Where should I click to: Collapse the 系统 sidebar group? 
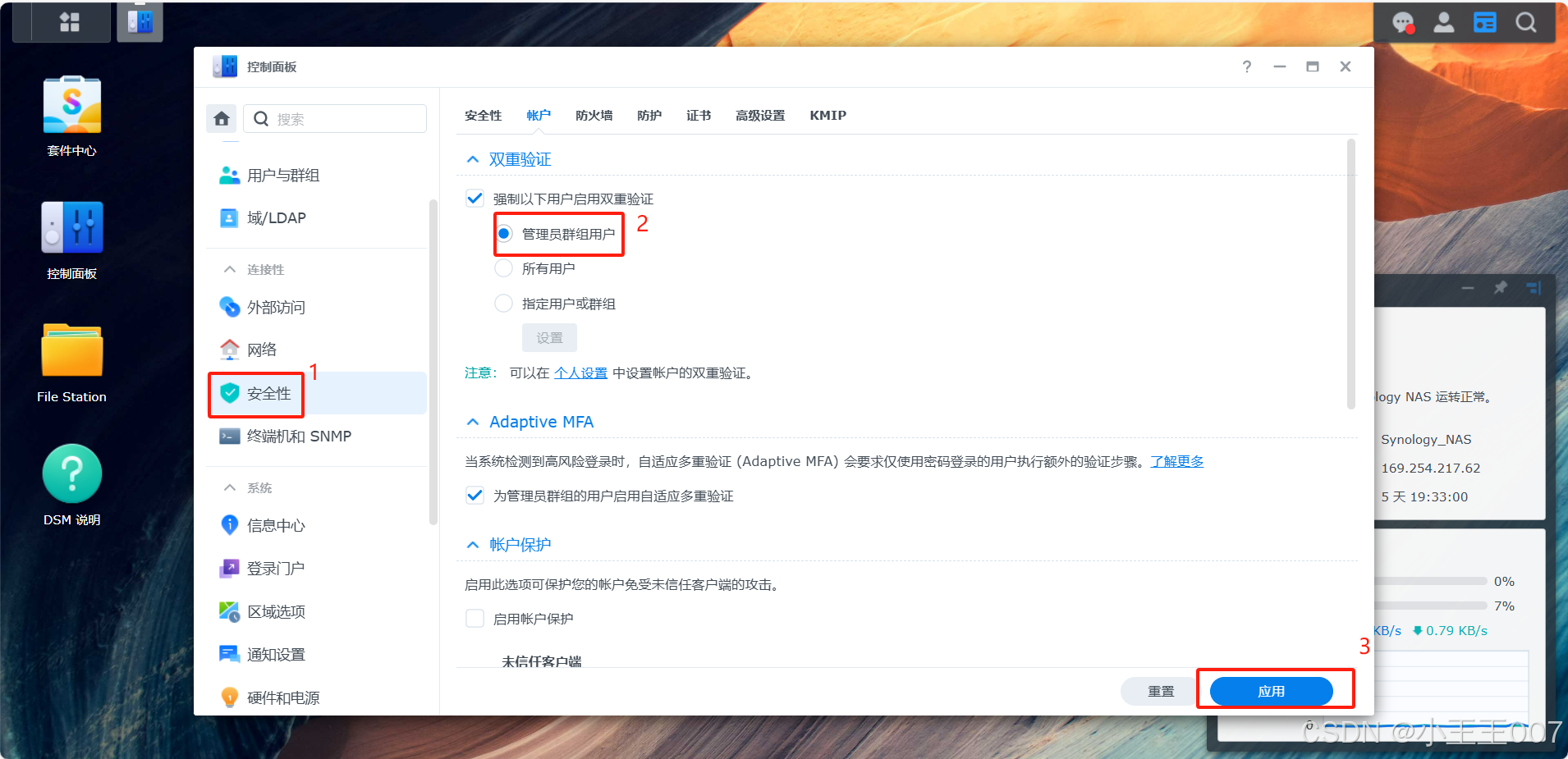click(230, 487)
